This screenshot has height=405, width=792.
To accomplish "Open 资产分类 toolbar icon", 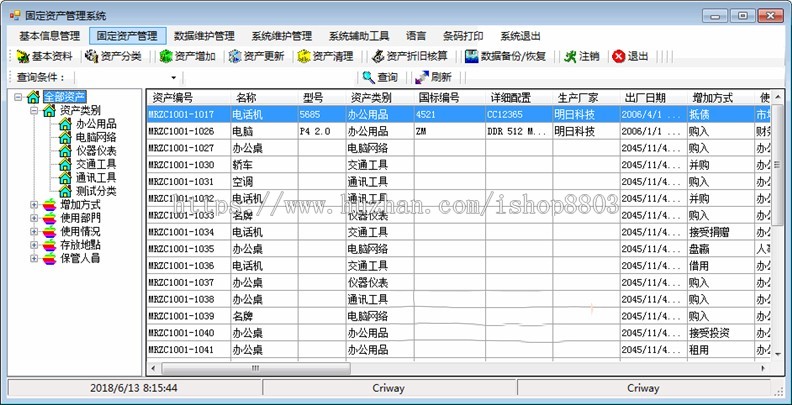I will (x=92, y=57).
